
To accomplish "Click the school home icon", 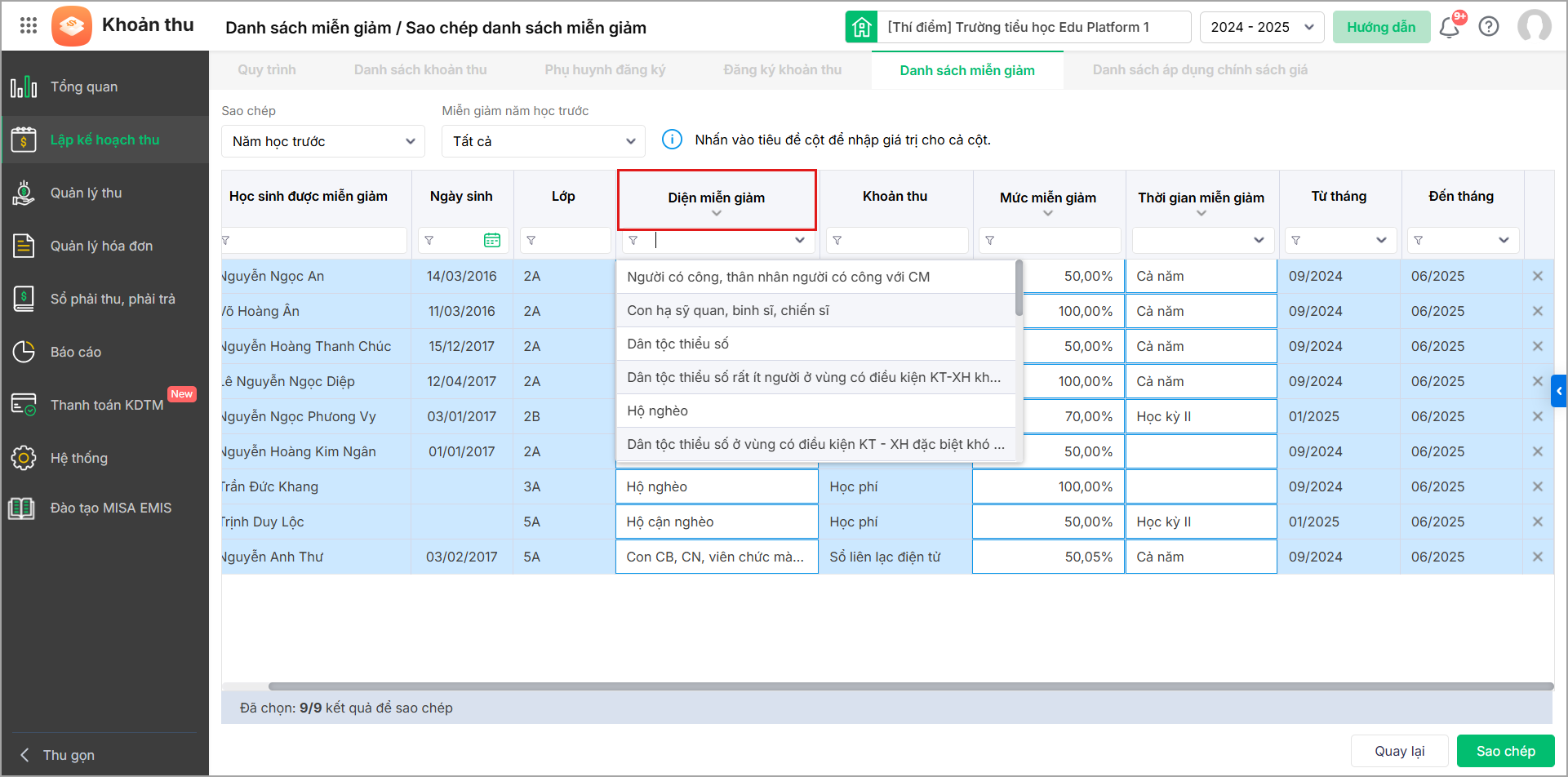I will [861, 27].
